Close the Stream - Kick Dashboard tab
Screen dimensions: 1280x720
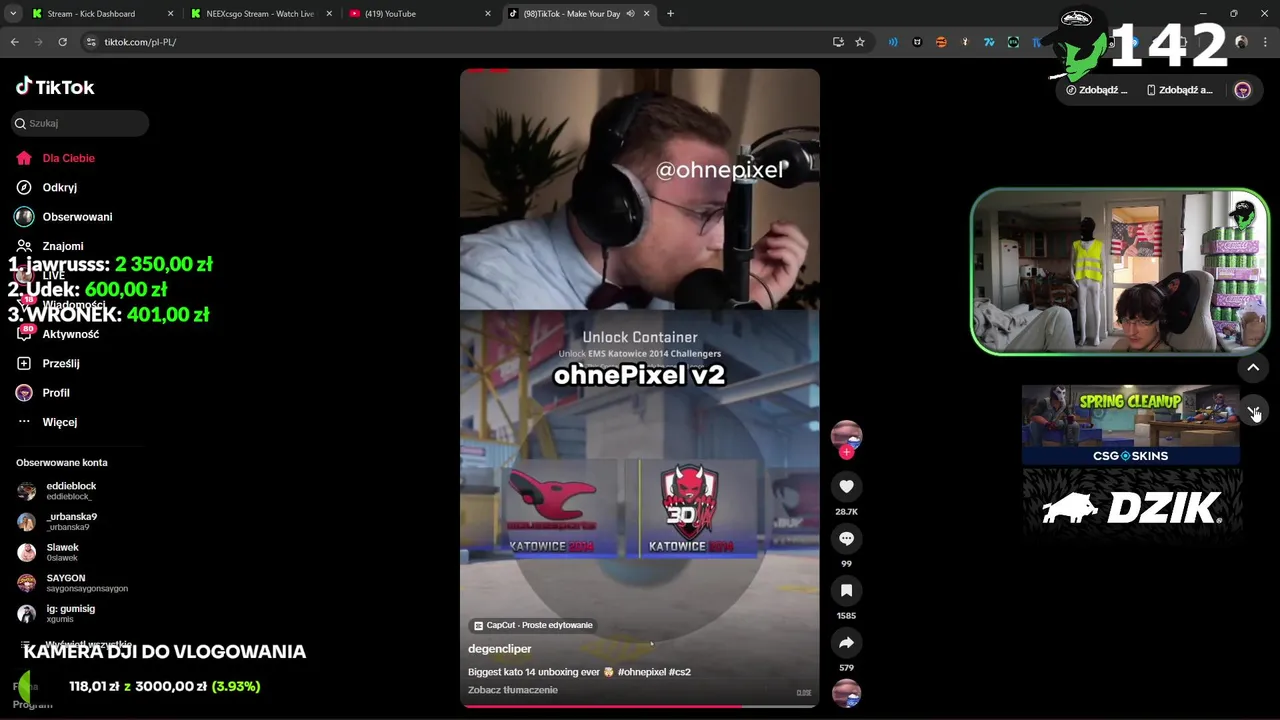click(170, 14)
